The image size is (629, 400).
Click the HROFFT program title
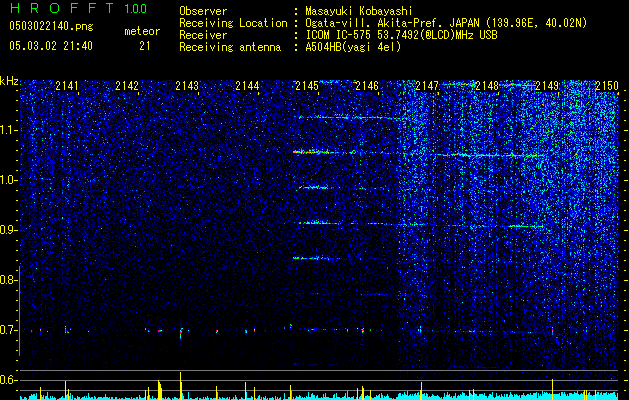63,8
